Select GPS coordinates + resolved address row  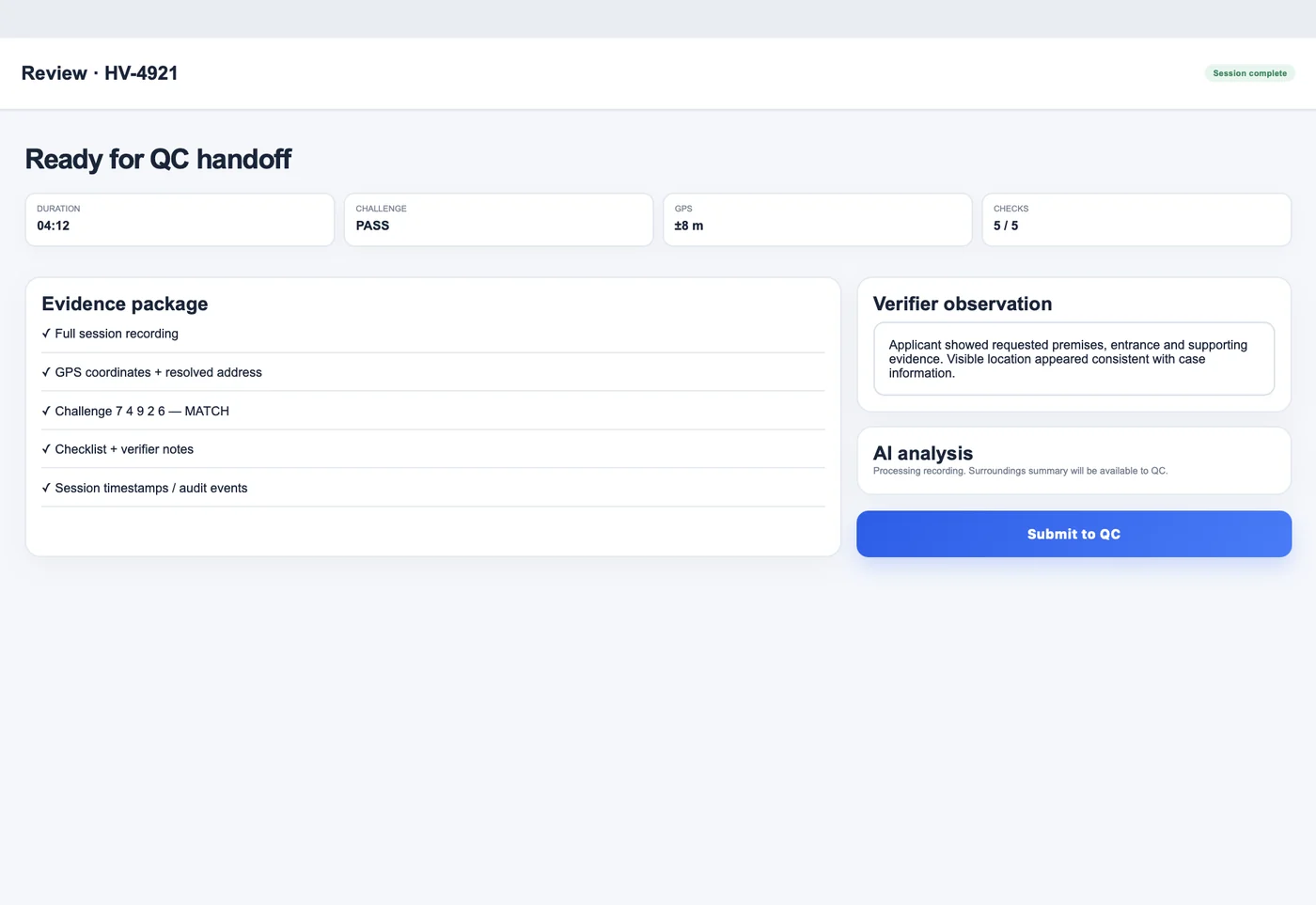[x=432, y=372]
